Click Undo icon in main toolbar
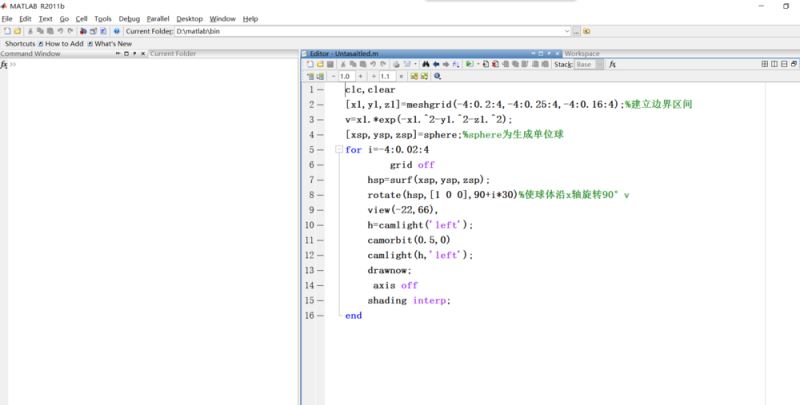Screen dimensions: 800x405 point(60,31)
